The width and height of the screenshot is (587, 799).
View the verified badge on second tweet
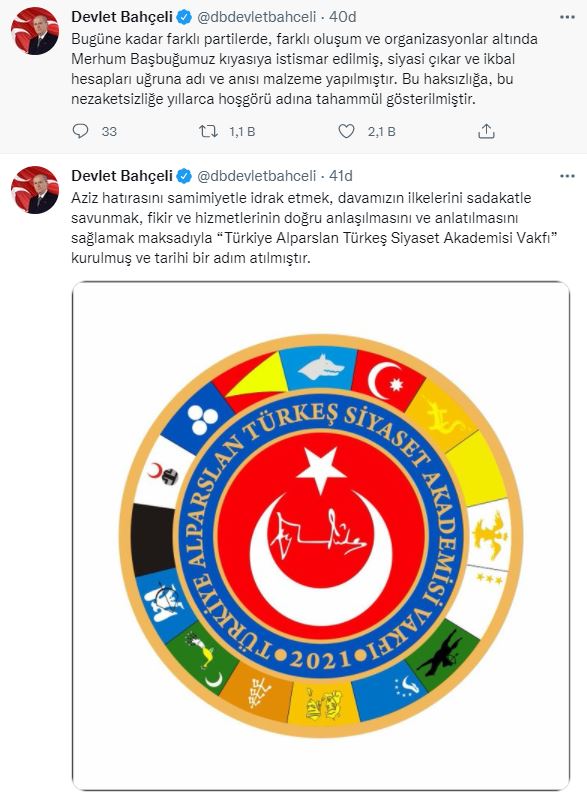[184, 176]
